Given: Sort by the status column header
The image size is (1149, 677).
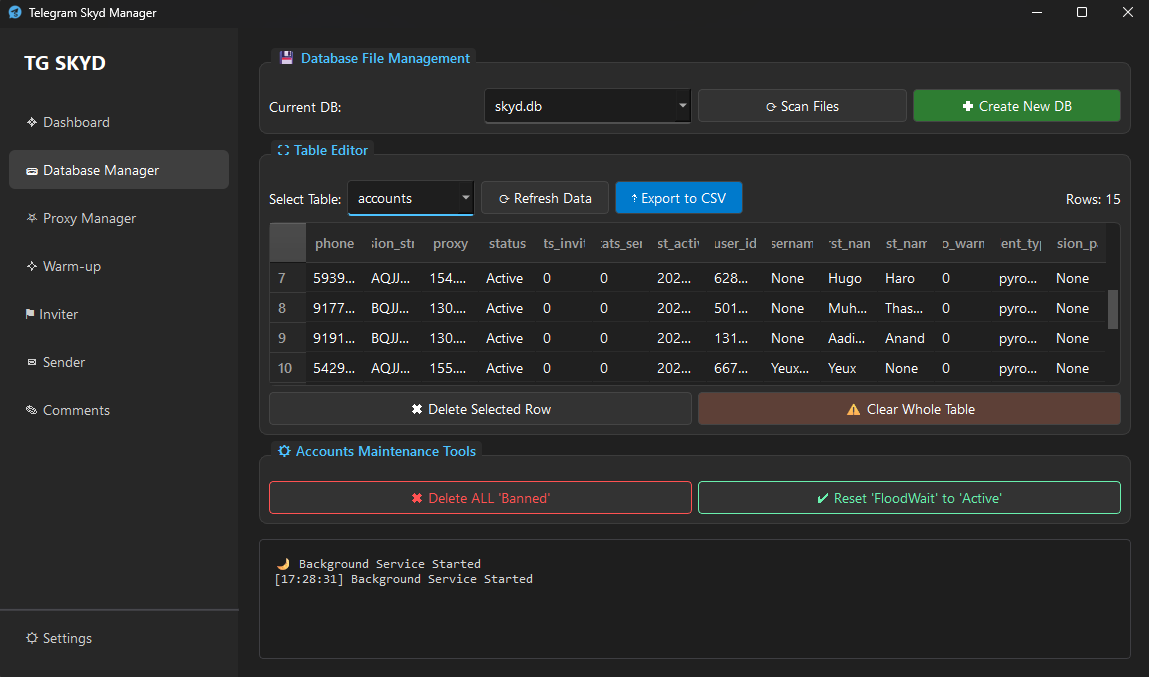Looking at the screenshot, I should [507, 244].
